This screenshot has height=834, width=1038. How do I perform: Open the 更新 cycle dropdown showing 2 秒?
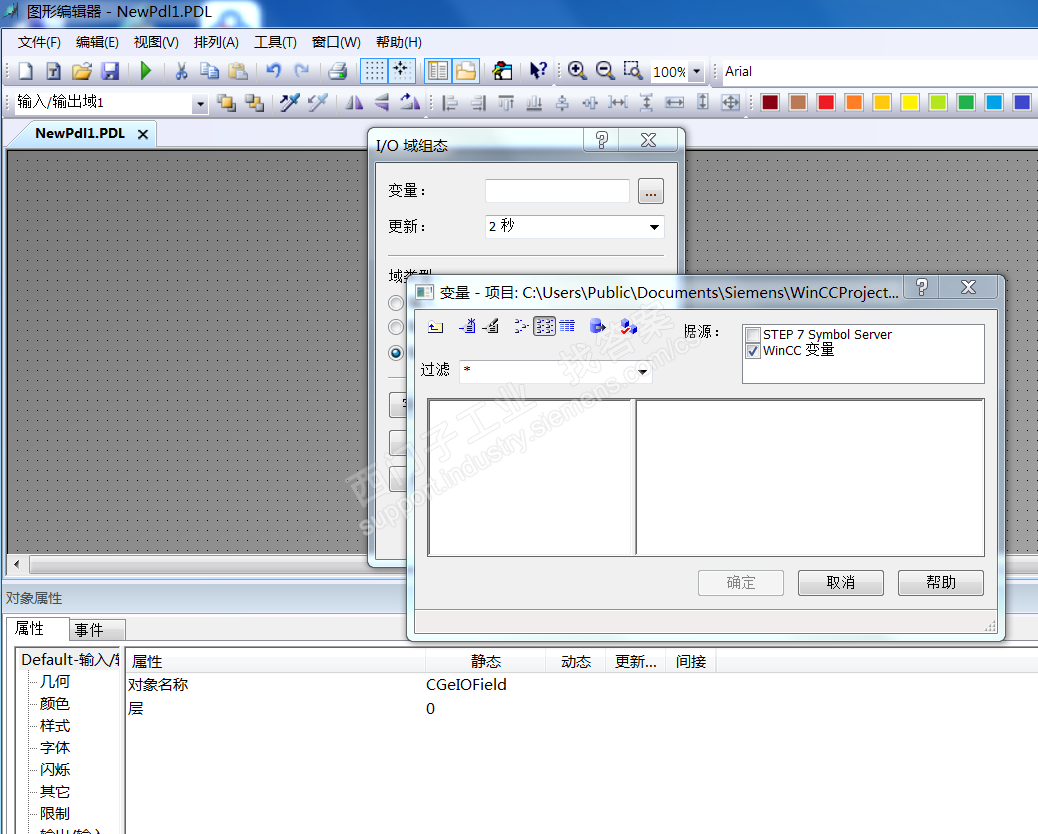[574, 226]
